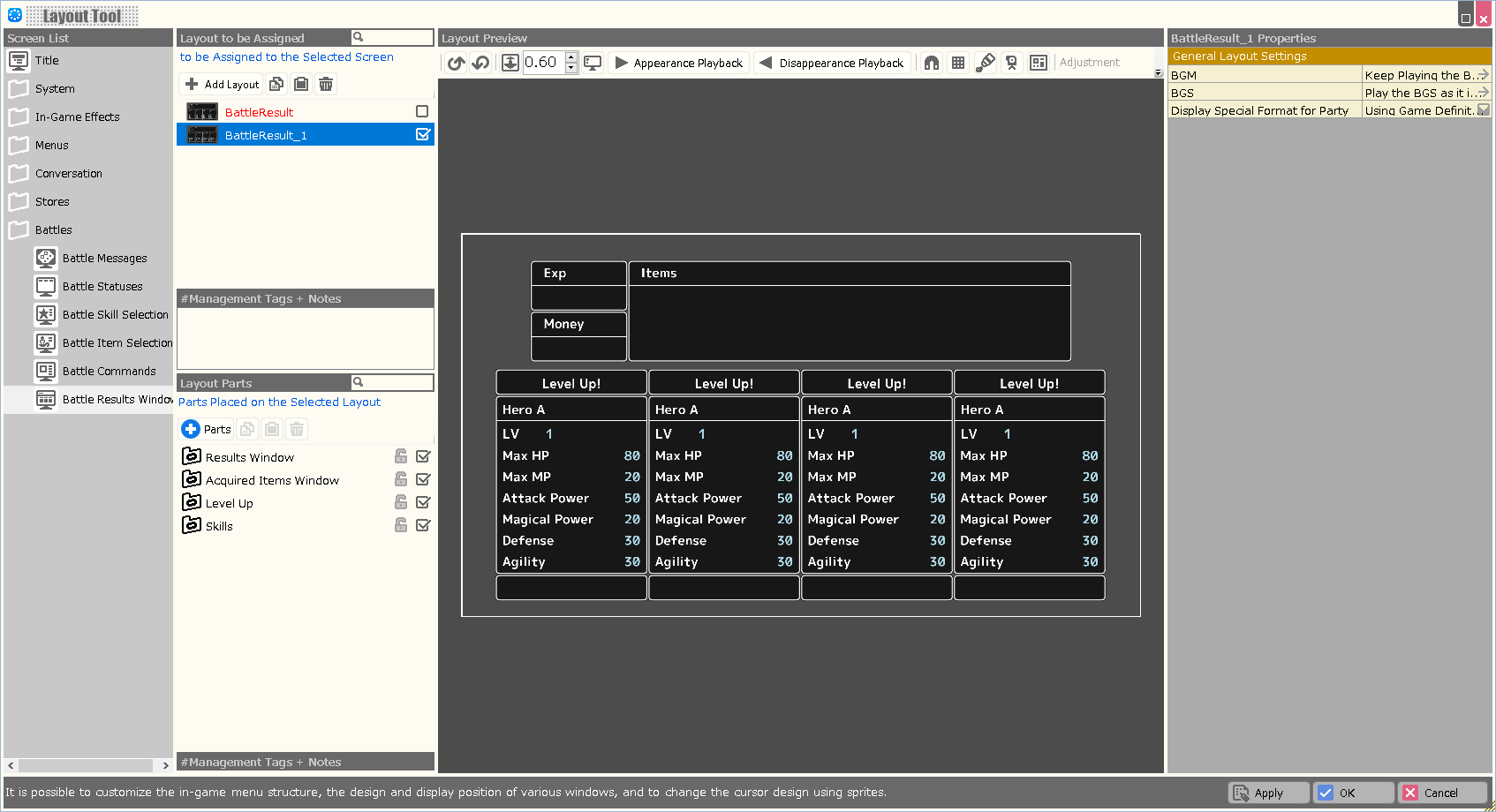
Task: Click lock icon for Results Window part
Action: coord(401,456)
